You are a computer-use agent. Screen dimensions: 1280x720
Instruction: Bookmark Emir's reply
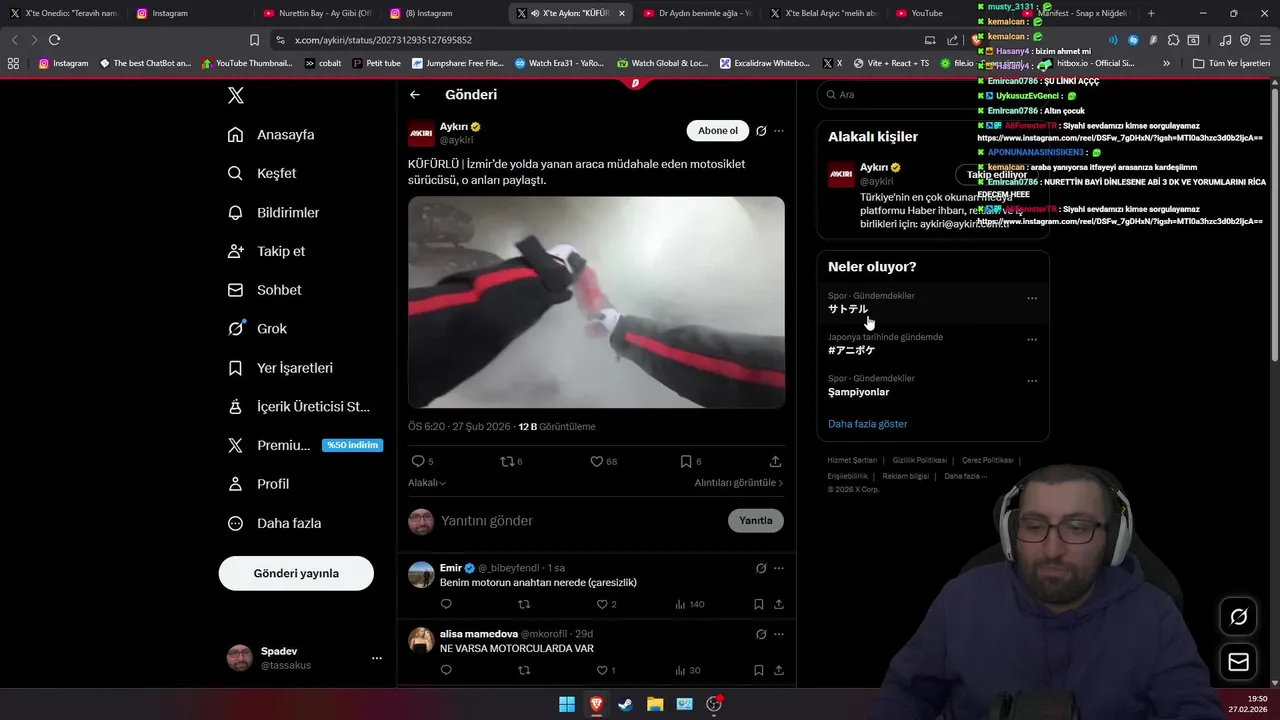pyautogui.click(x=759, y=604)
